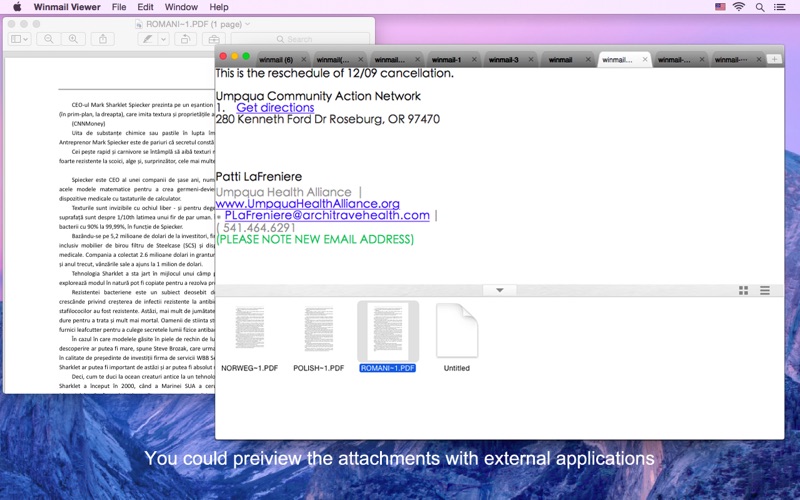This screenshot has height=500, width=800.
Task: Zoom in the ROMANI~1.PDF document in Preview
Action: 73,39
